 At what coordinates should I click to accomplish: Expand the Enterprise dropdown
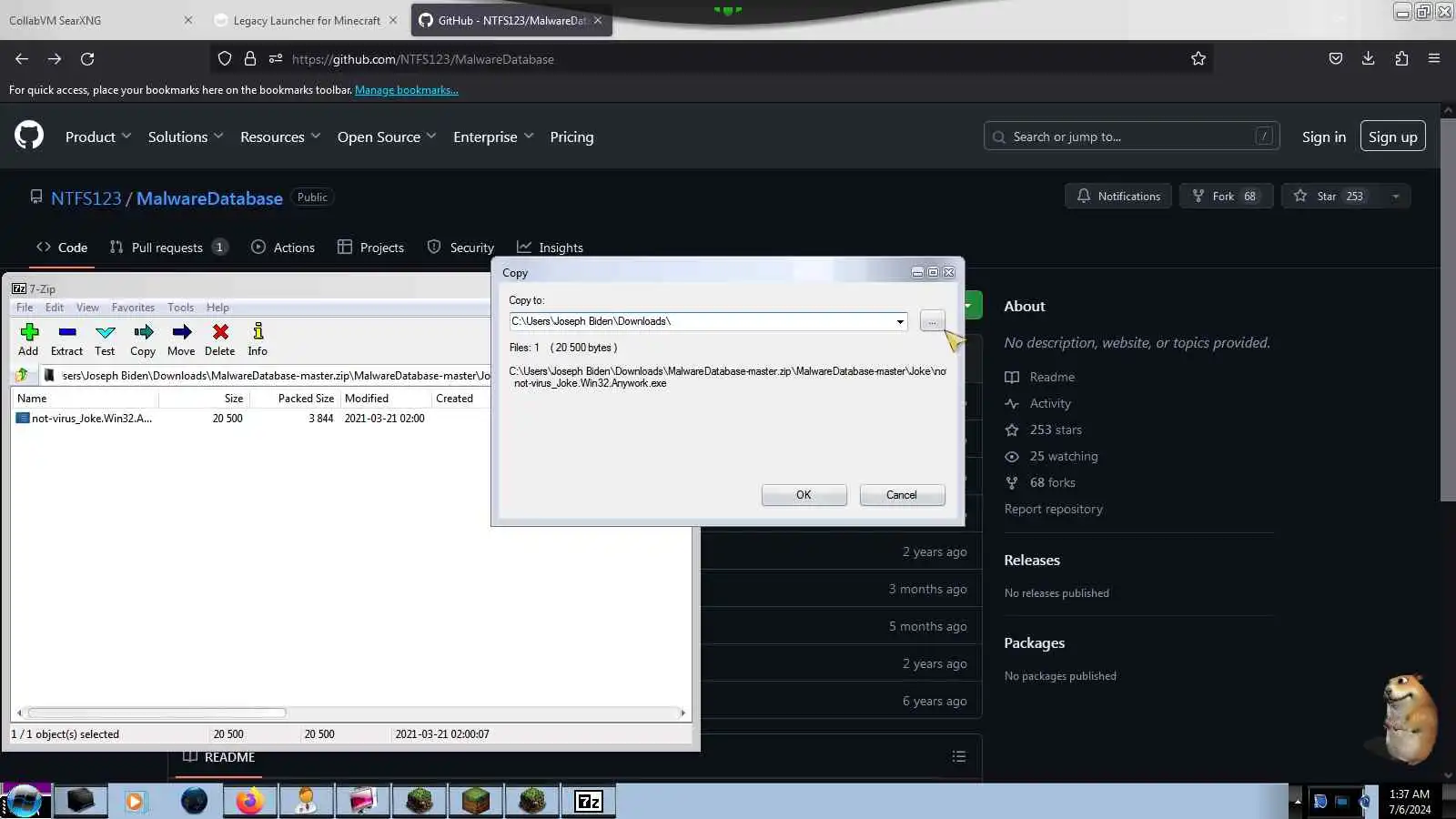click(x=493, y=136)
